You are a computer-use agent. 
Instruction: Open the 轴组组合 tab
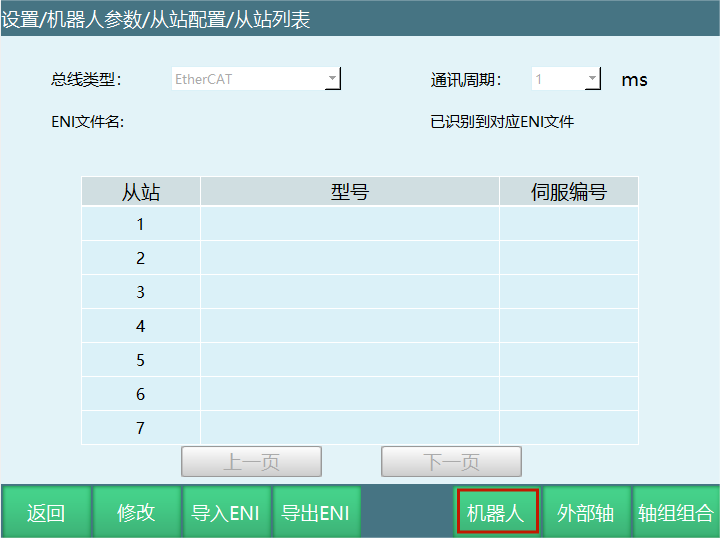pos(676,513)
